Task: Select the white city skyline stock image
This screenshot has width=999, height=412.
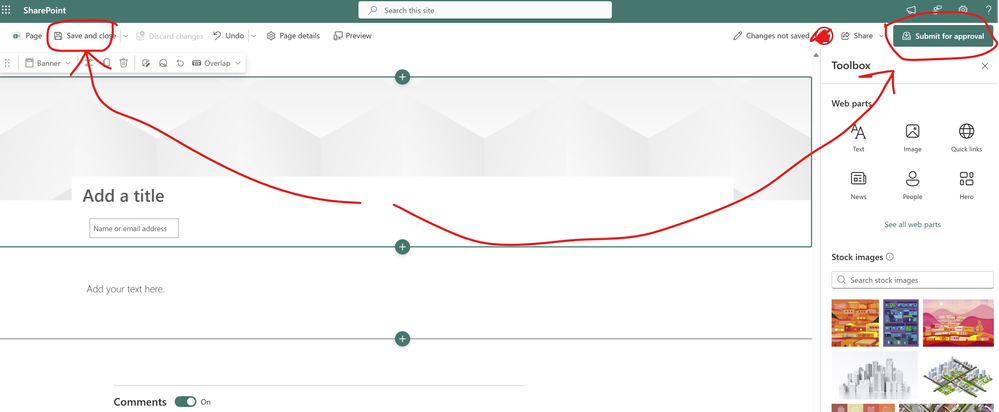Action: 875,374
